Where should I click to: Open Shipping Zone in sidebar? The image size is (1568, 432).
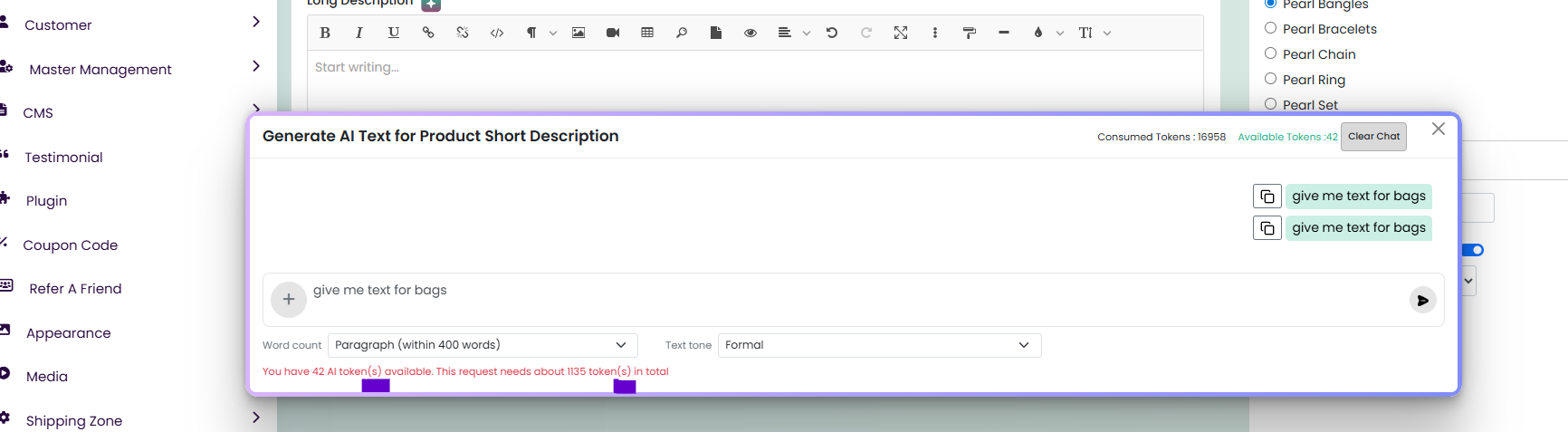[x=74, y=421]
